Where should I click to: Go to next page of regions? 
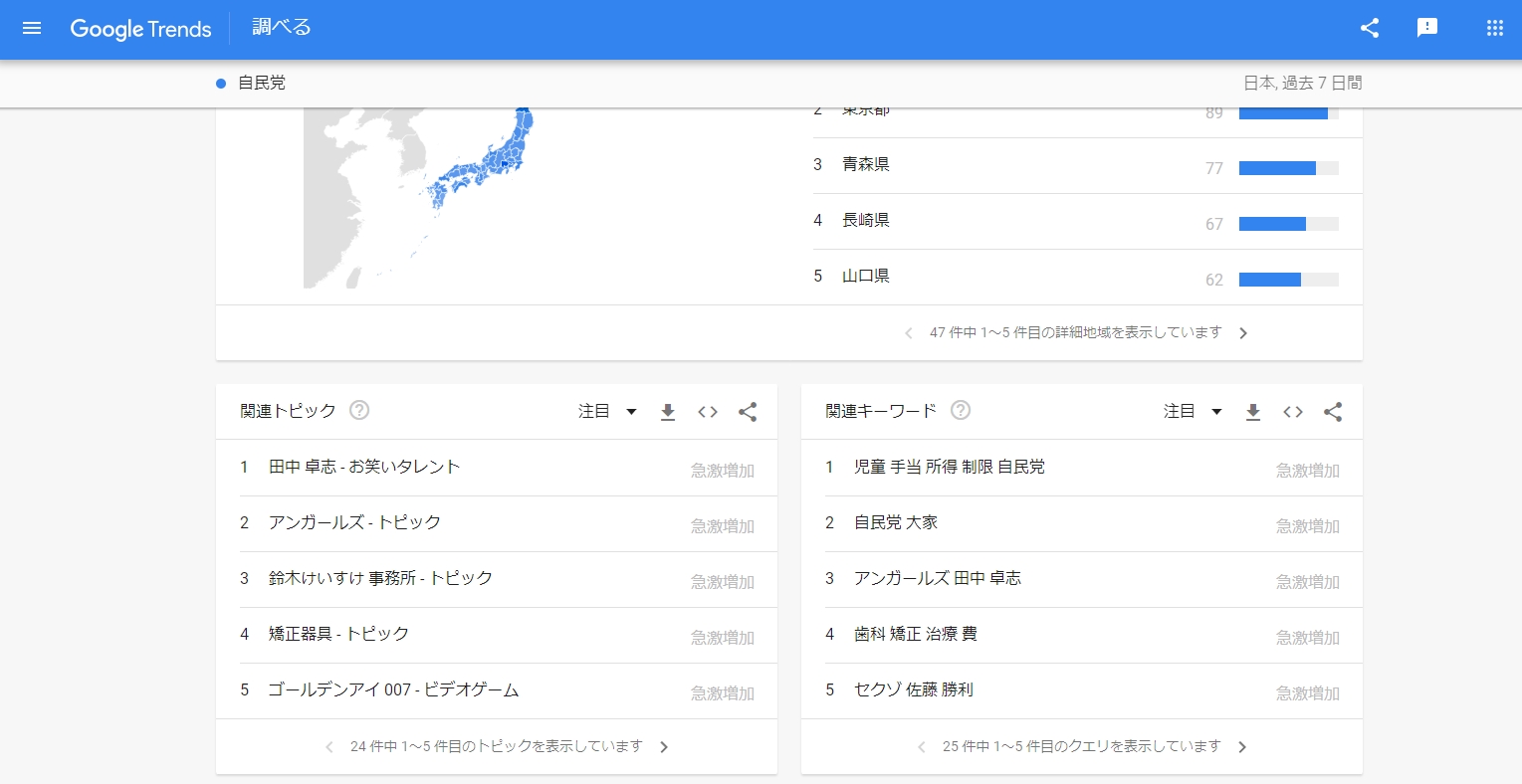click(1243, 333)
